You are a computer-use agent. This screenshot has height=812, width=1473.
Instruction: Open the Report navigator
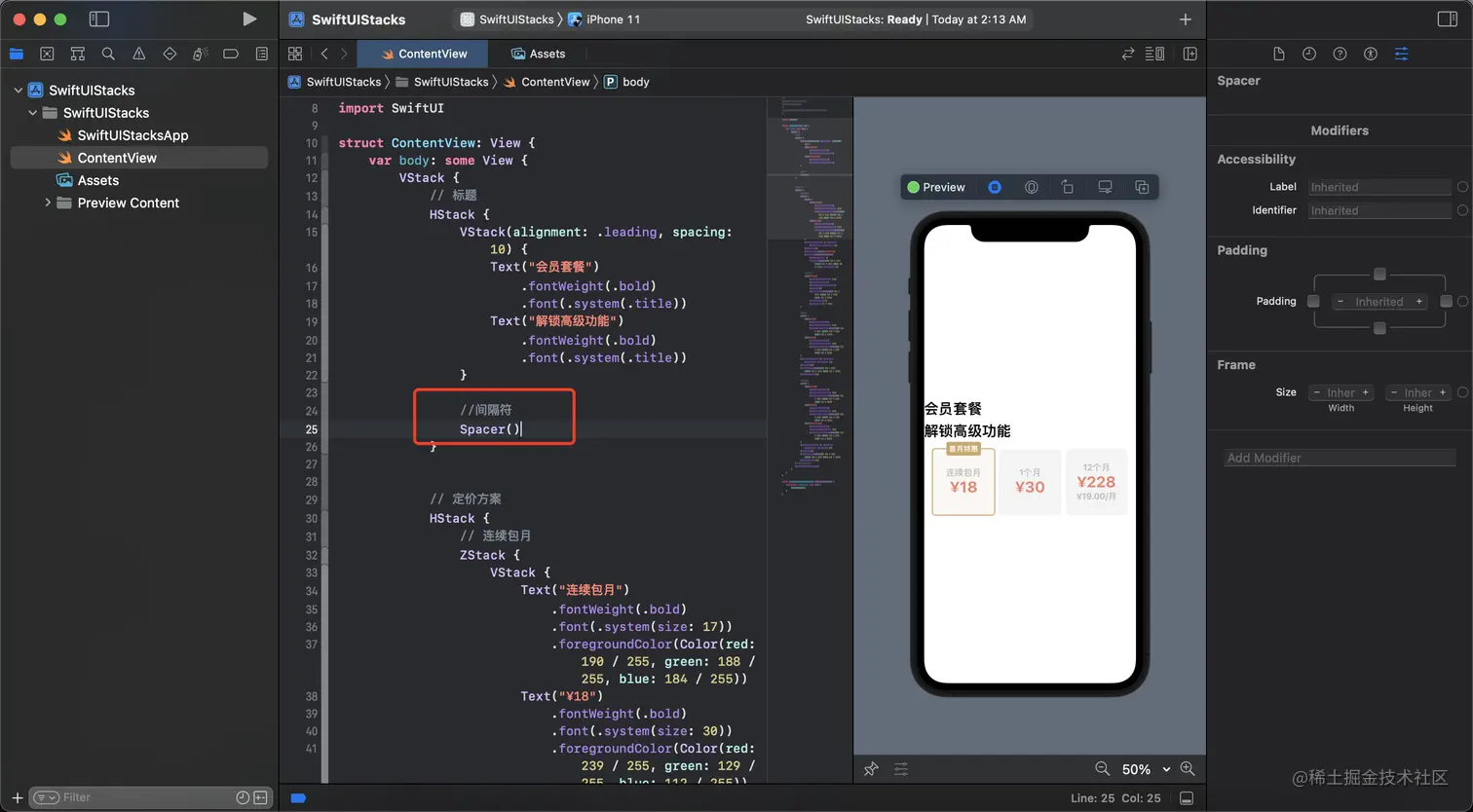(x=261, y=54)
